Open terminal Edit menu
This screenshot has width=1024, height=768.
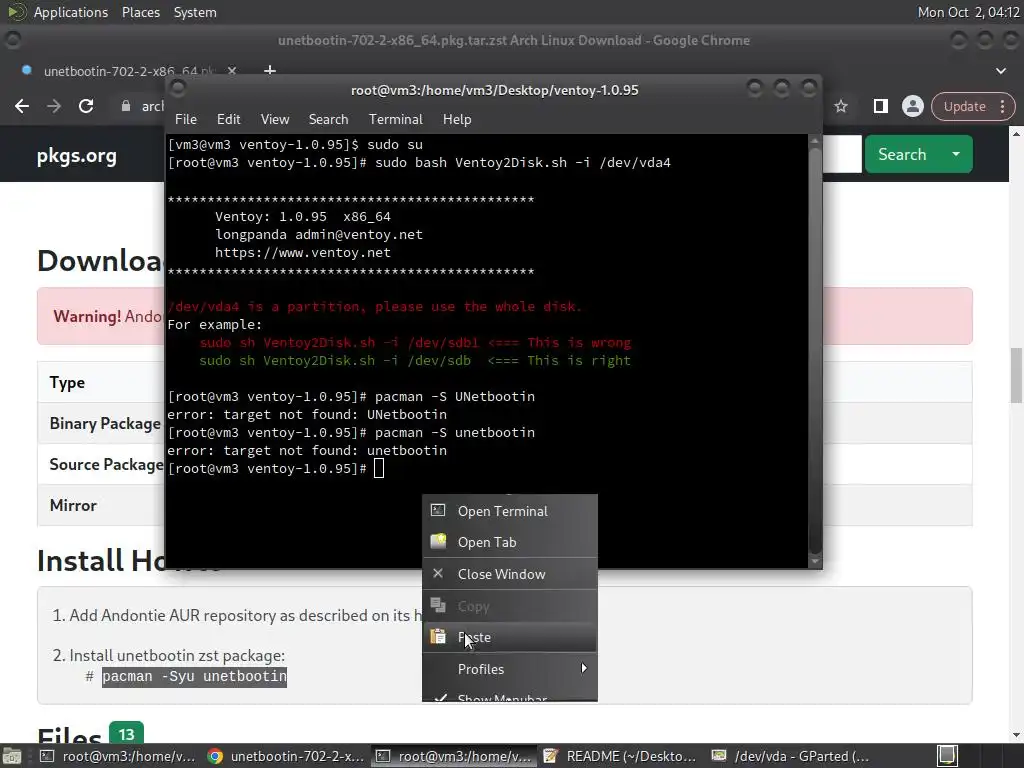click(x=229, y=120)
